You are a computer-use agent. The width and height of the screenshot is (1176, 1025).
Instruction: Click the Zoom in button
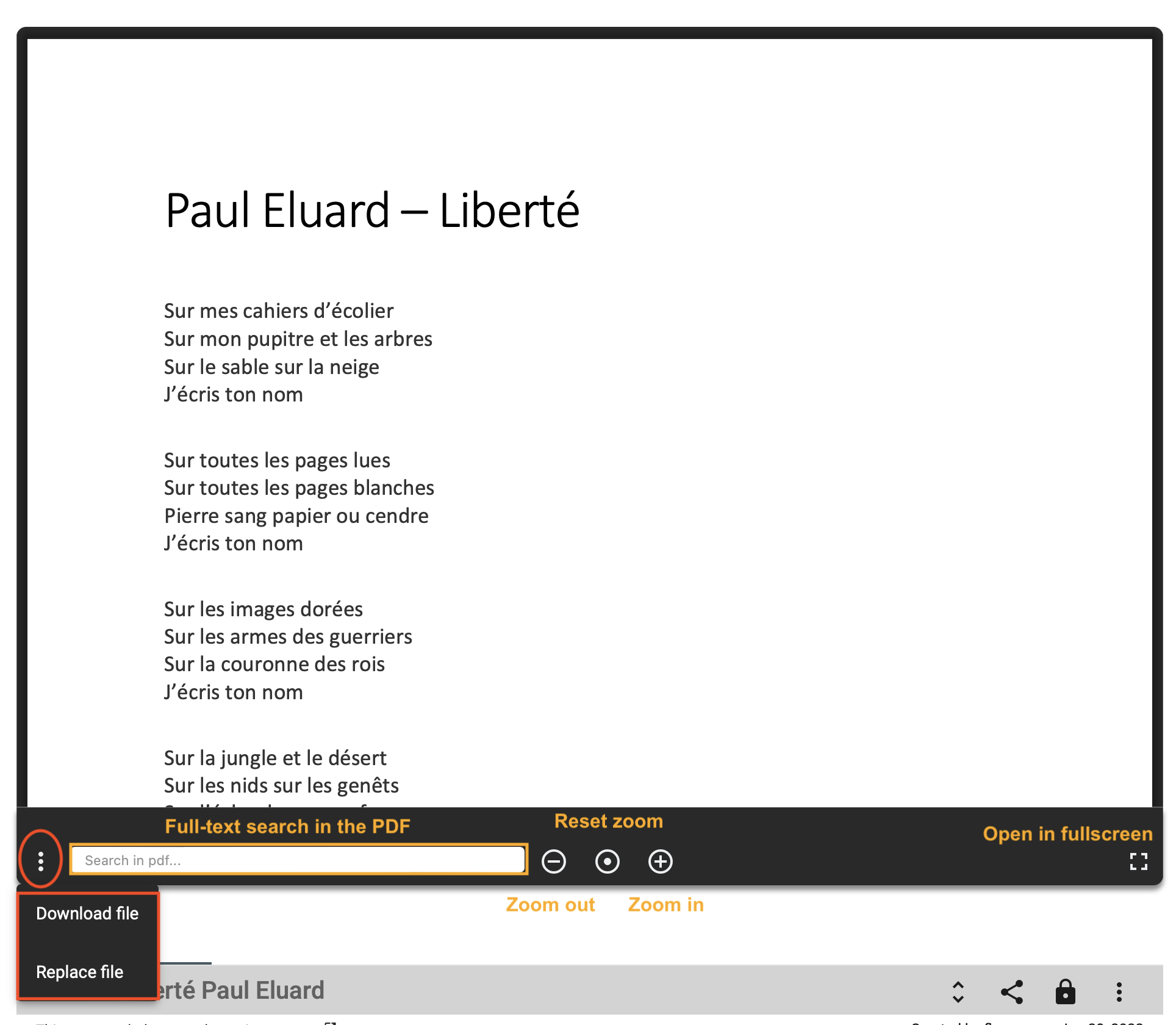(x=659, y=860)
